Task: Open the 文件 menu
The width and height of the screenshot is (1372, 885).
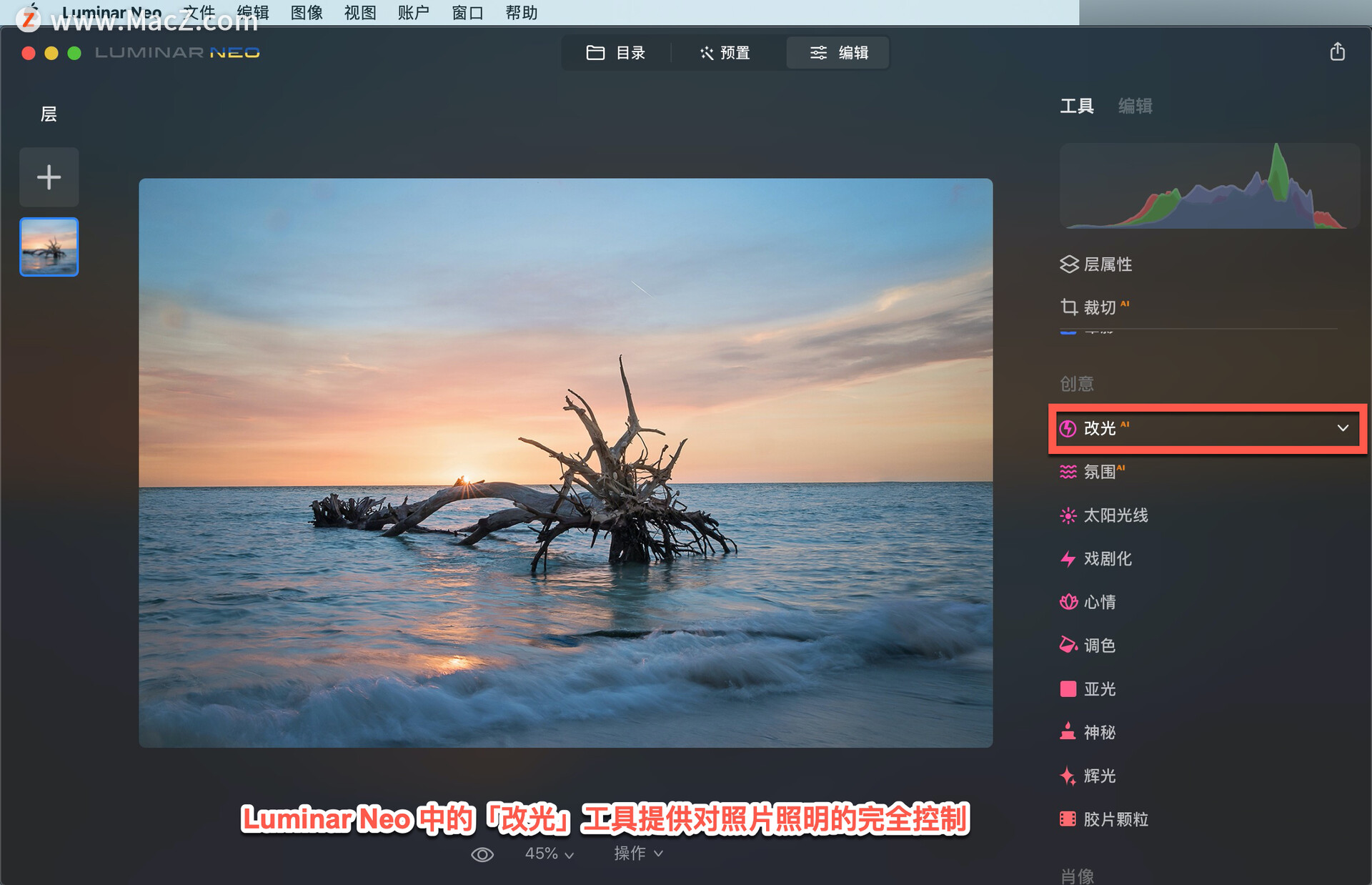Action: [199, 13]
